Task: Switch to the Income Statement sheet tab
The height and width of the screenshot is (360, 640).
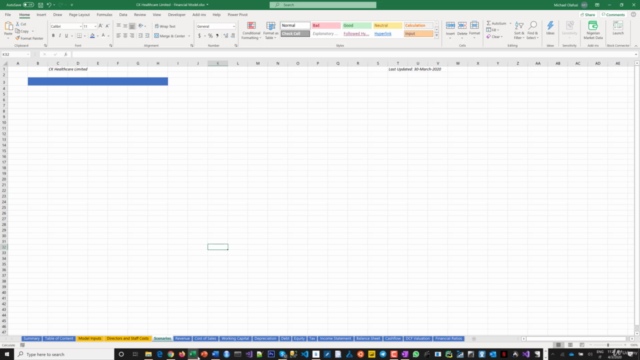Action: pyautogui.click(x=335, y=338)
